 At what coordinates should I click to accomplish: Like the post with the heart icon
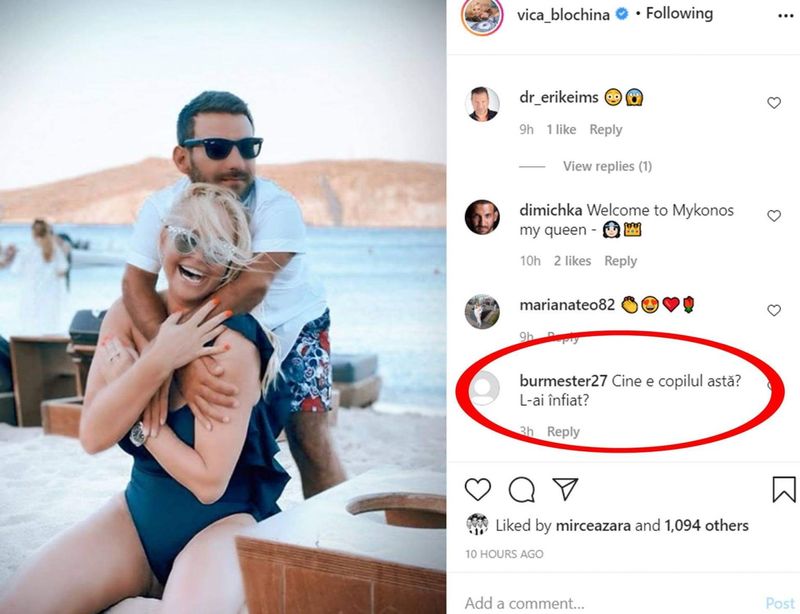click(478, 489)
